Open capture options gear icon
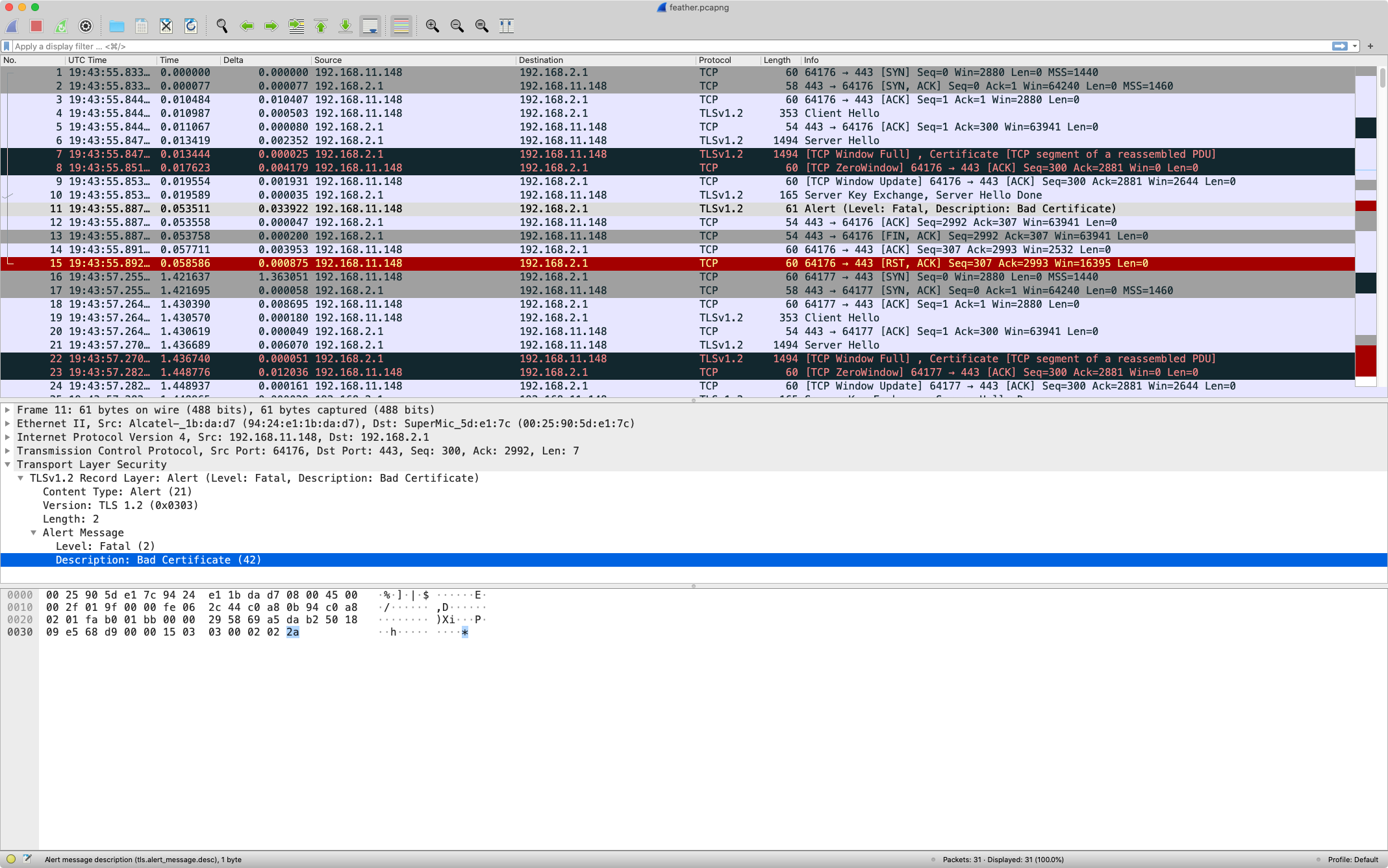 86,26
